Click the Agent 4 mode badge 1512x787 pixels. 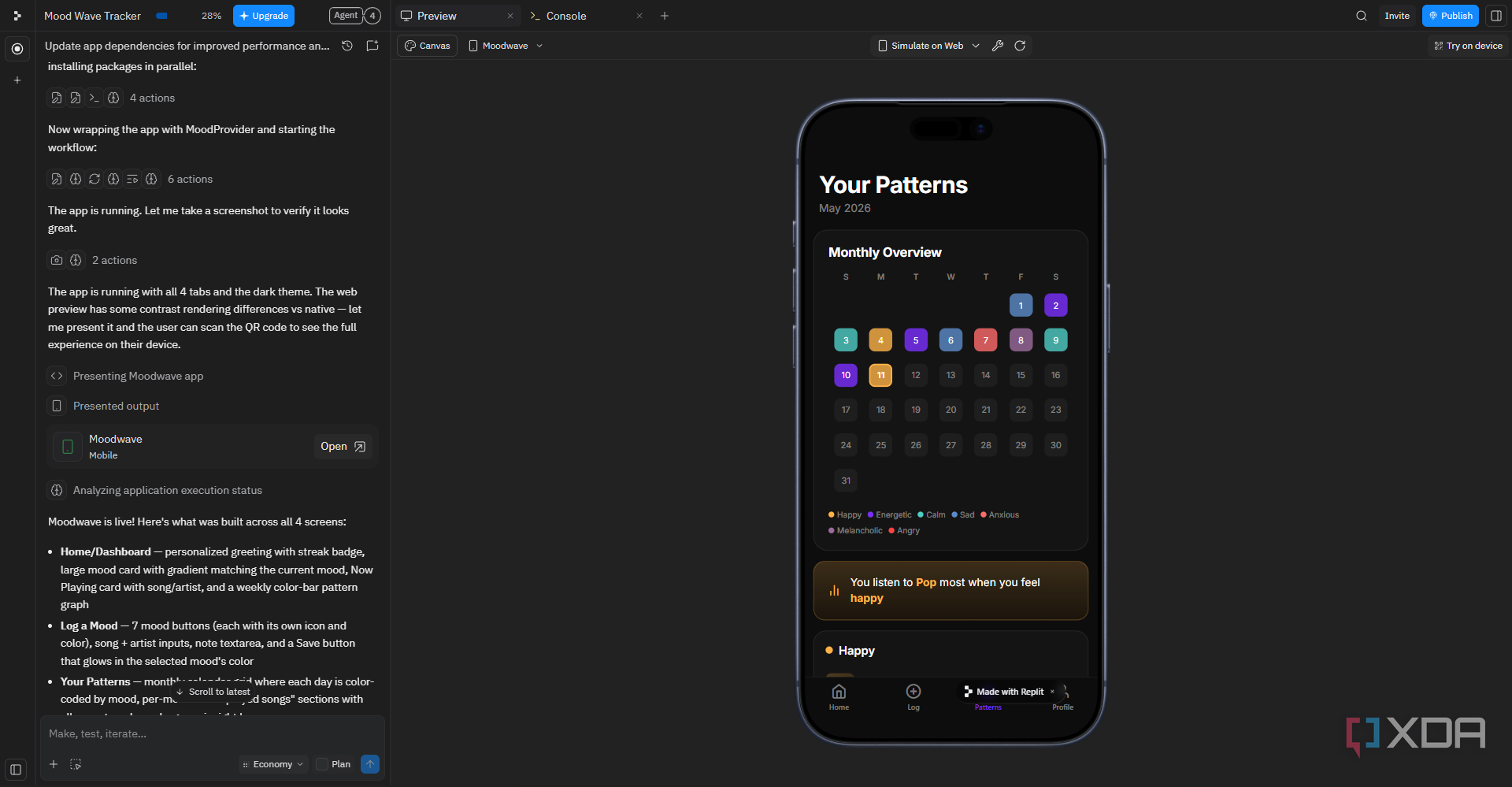(x=354, y=16)
